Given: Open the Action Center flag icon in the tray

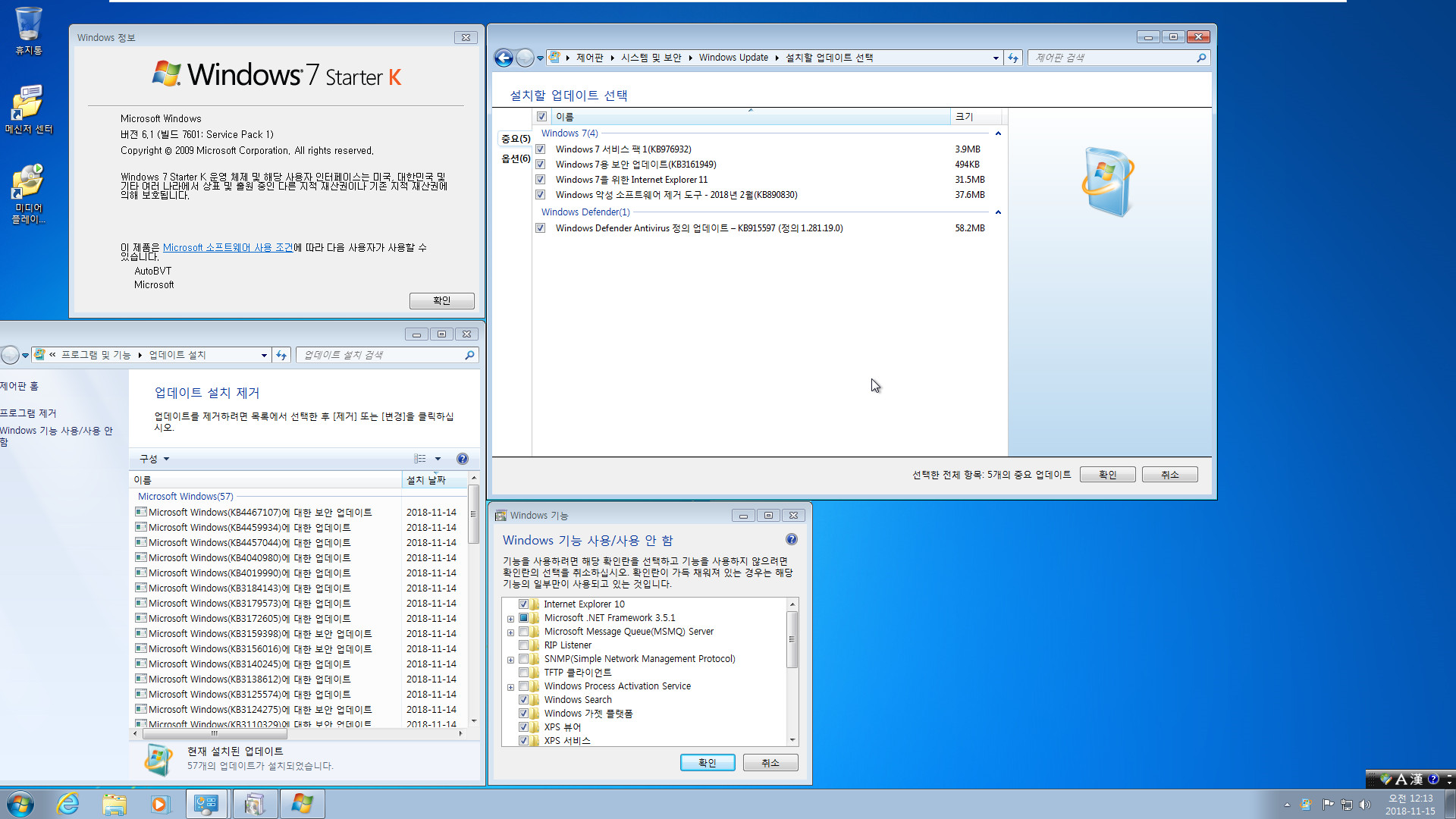Looking at the screenshot, I should coord(1328,805).
